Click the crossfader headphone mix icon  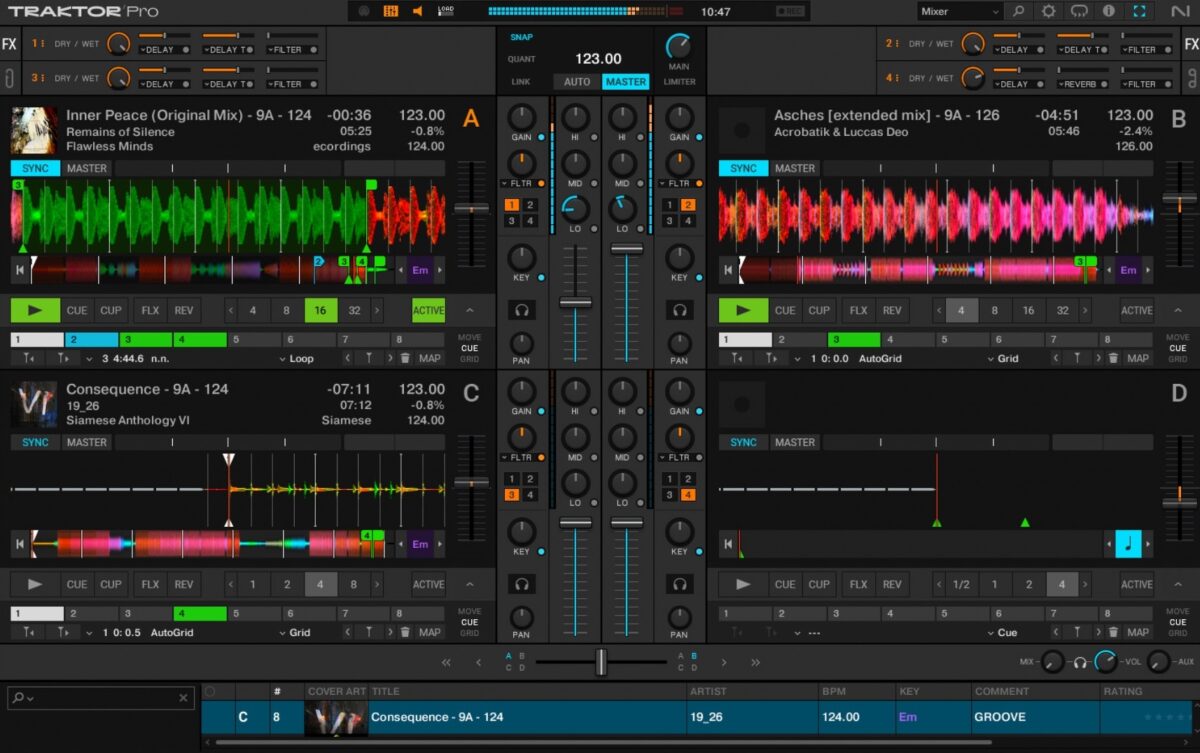[x=1080, y=662]
